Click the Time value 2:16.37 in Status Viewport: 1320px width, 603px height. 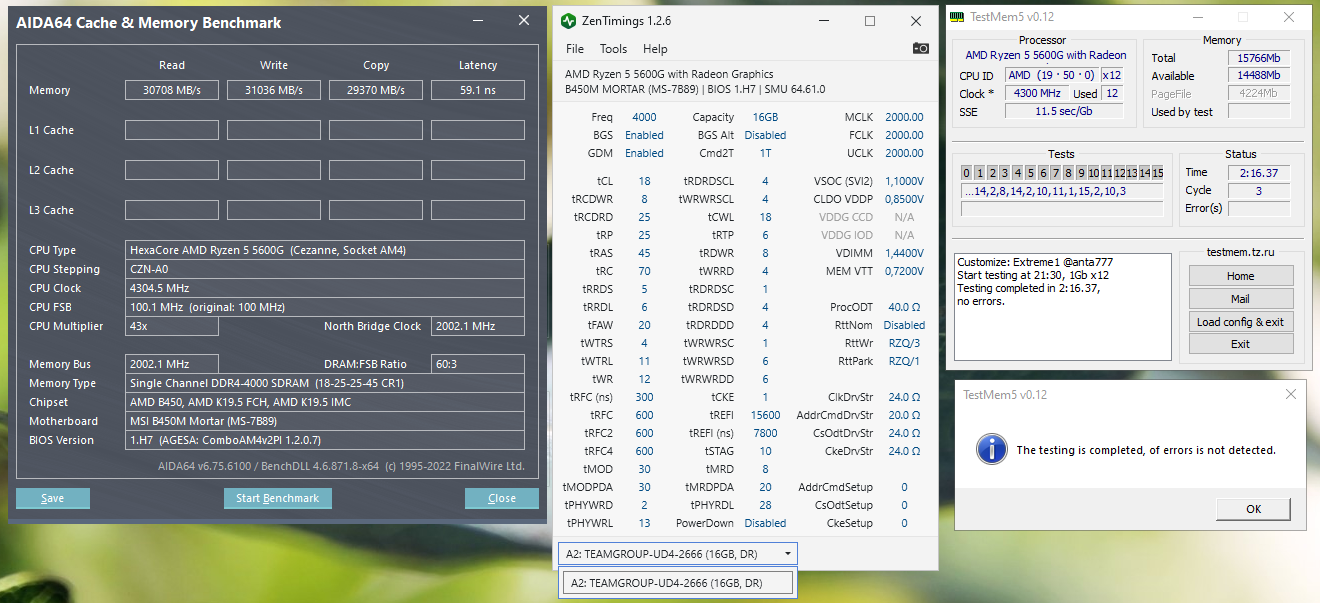click(x=1258, y=173)
